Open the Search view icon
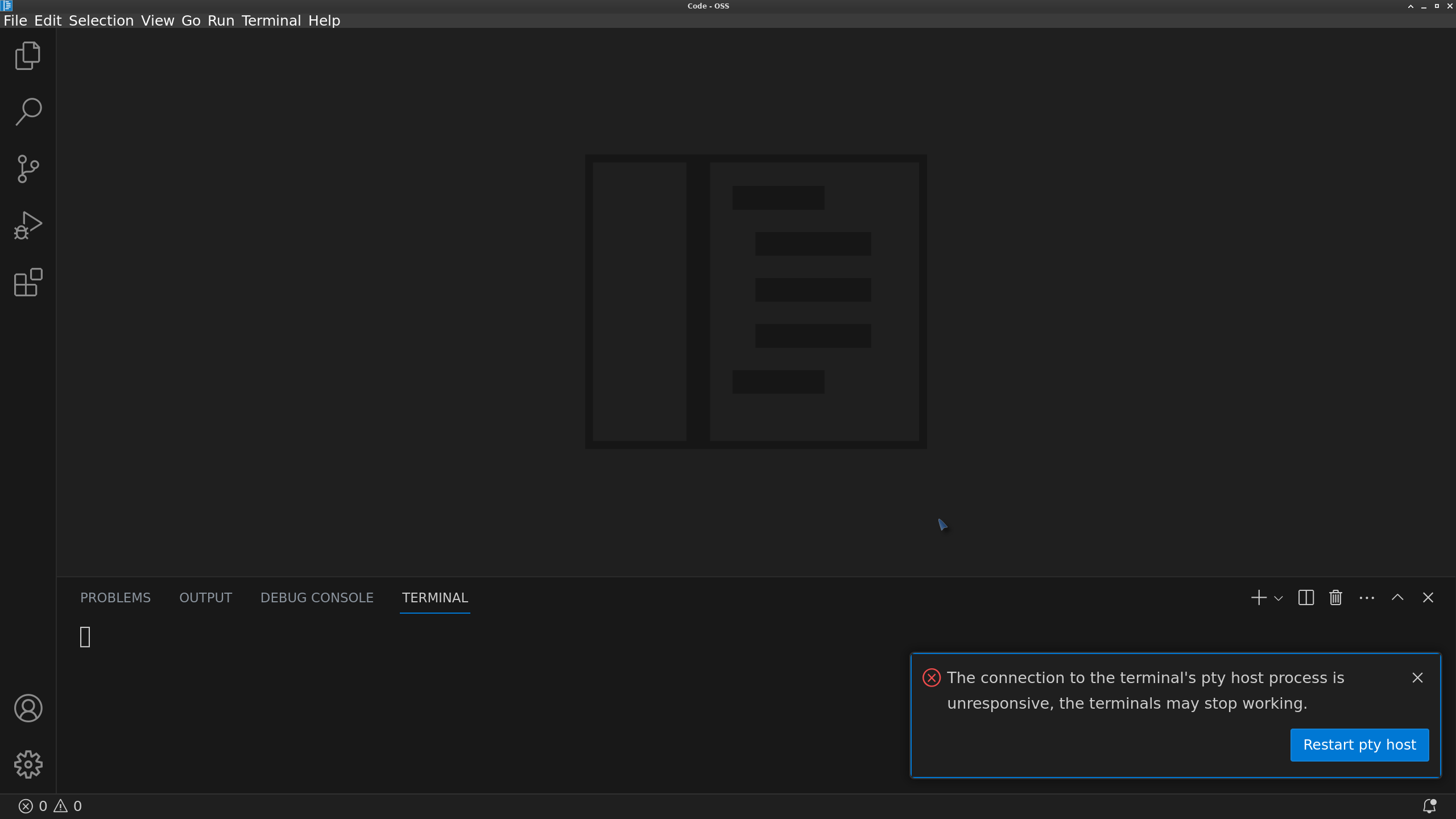This screenshot has width=1456, height=819. (x=28, y=111)
